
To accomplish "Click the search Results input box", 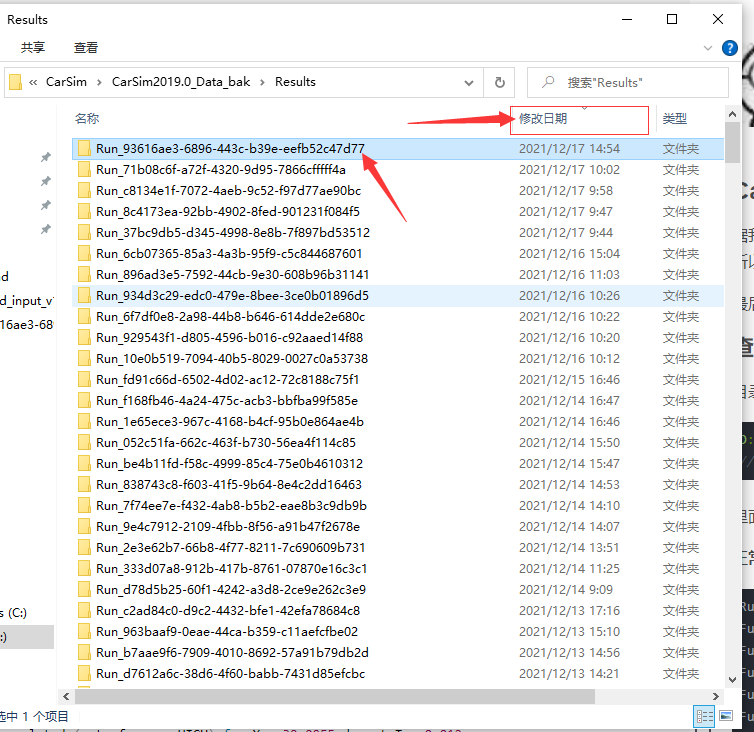I will [628, 82].
